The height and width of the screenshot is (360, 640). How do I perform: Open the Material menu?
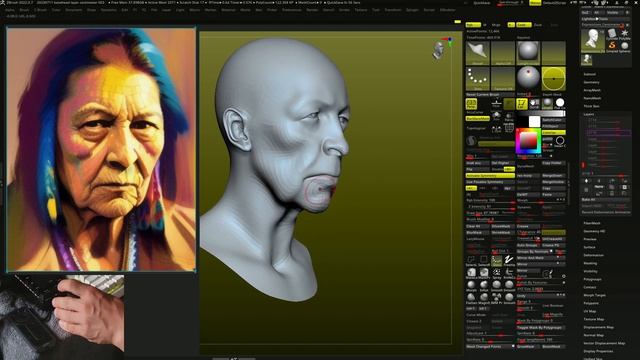[x=228, y=10]
